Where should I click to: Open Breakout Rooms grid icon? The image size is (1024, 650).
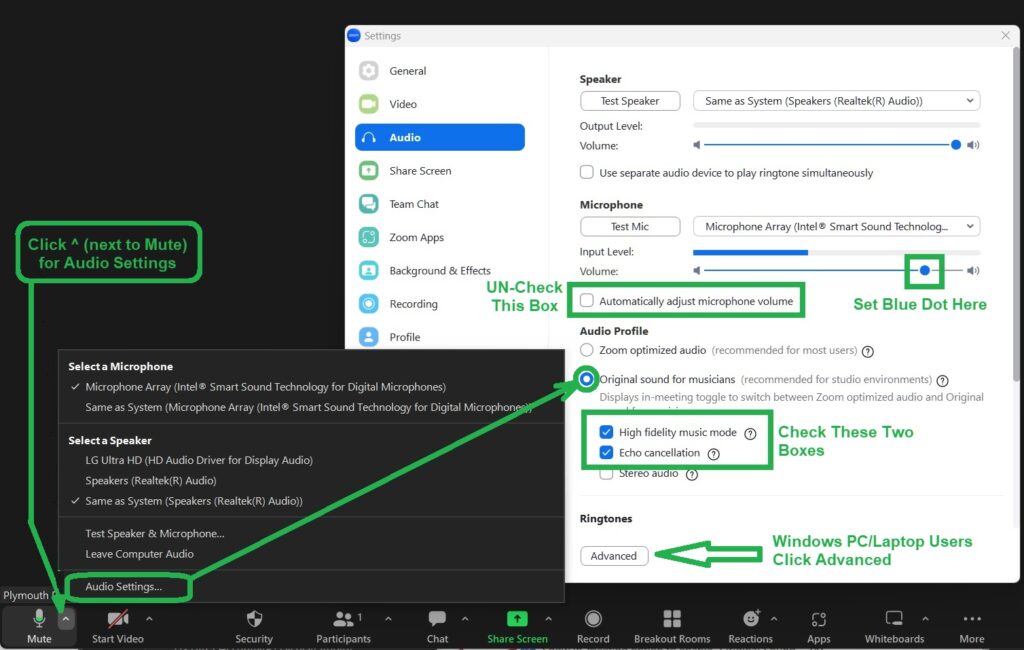672,618
